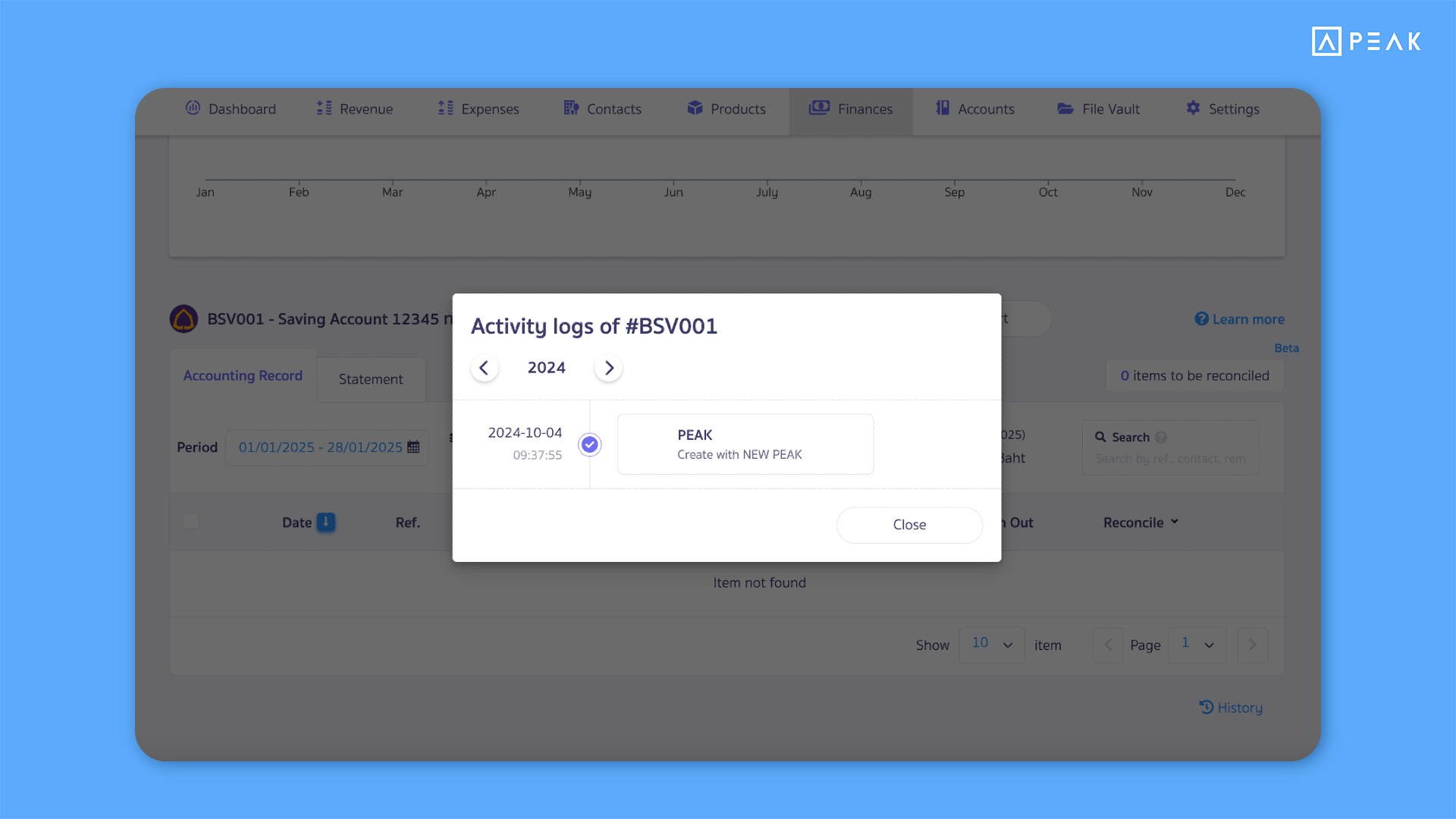Click the Contacts building icon

pyautogui.click(x=571, y=108)
